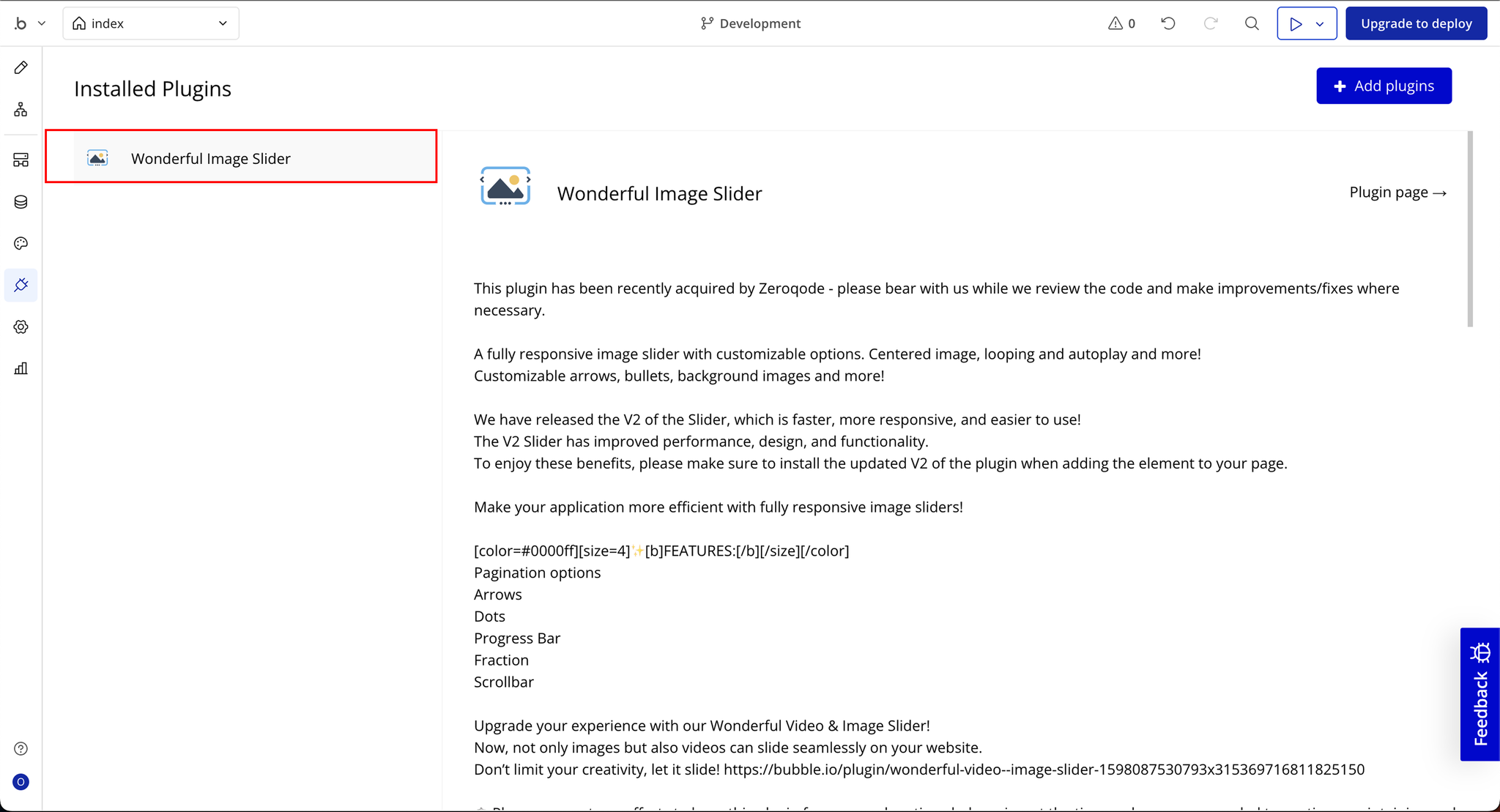Open the Logs bar chart icon
The image size is (1500, 812).
tap(21, 368)
